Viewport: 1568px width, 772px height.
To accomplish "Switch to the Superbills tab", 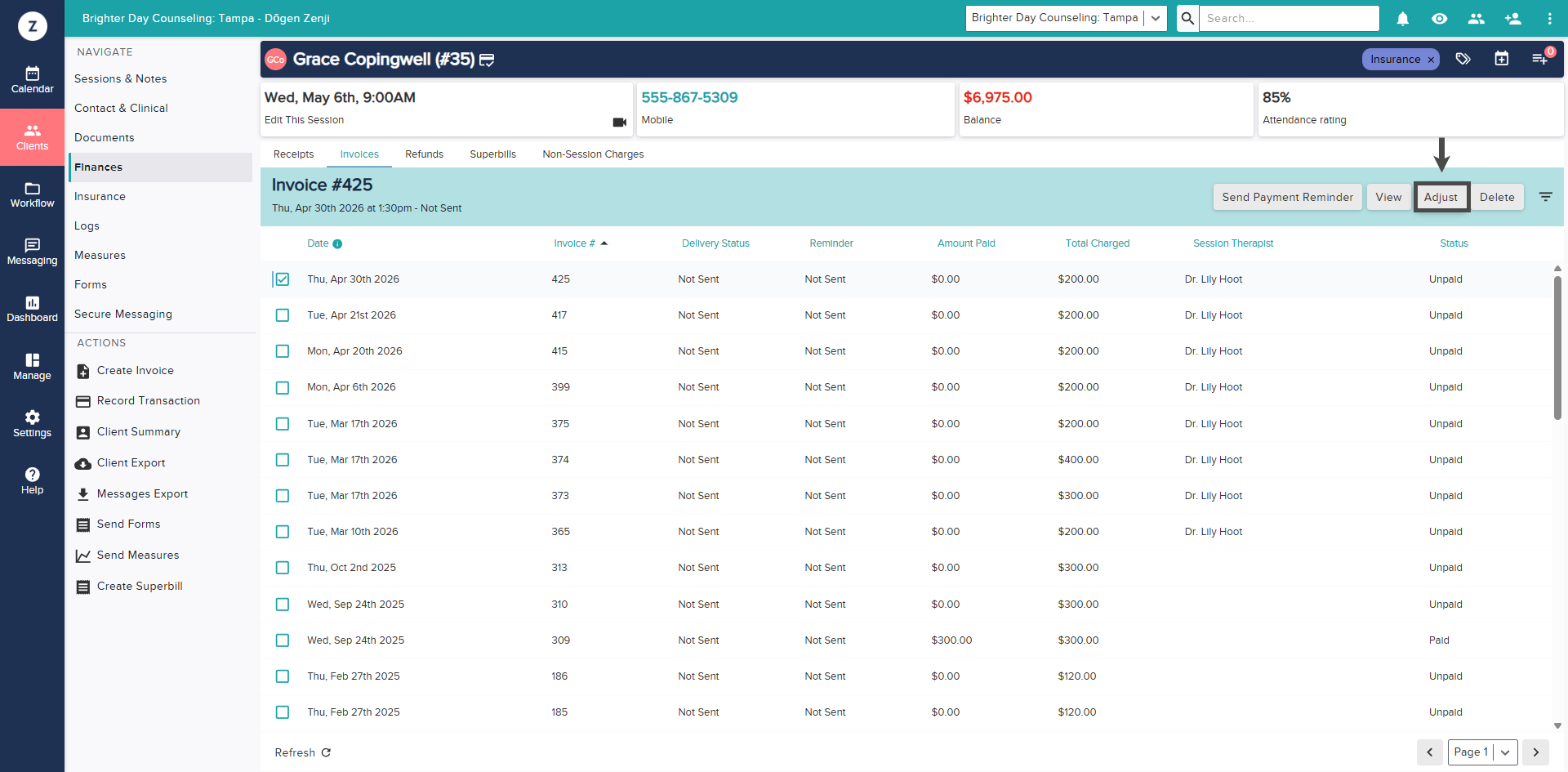I will pyautogui.click(x=492, y=154).
